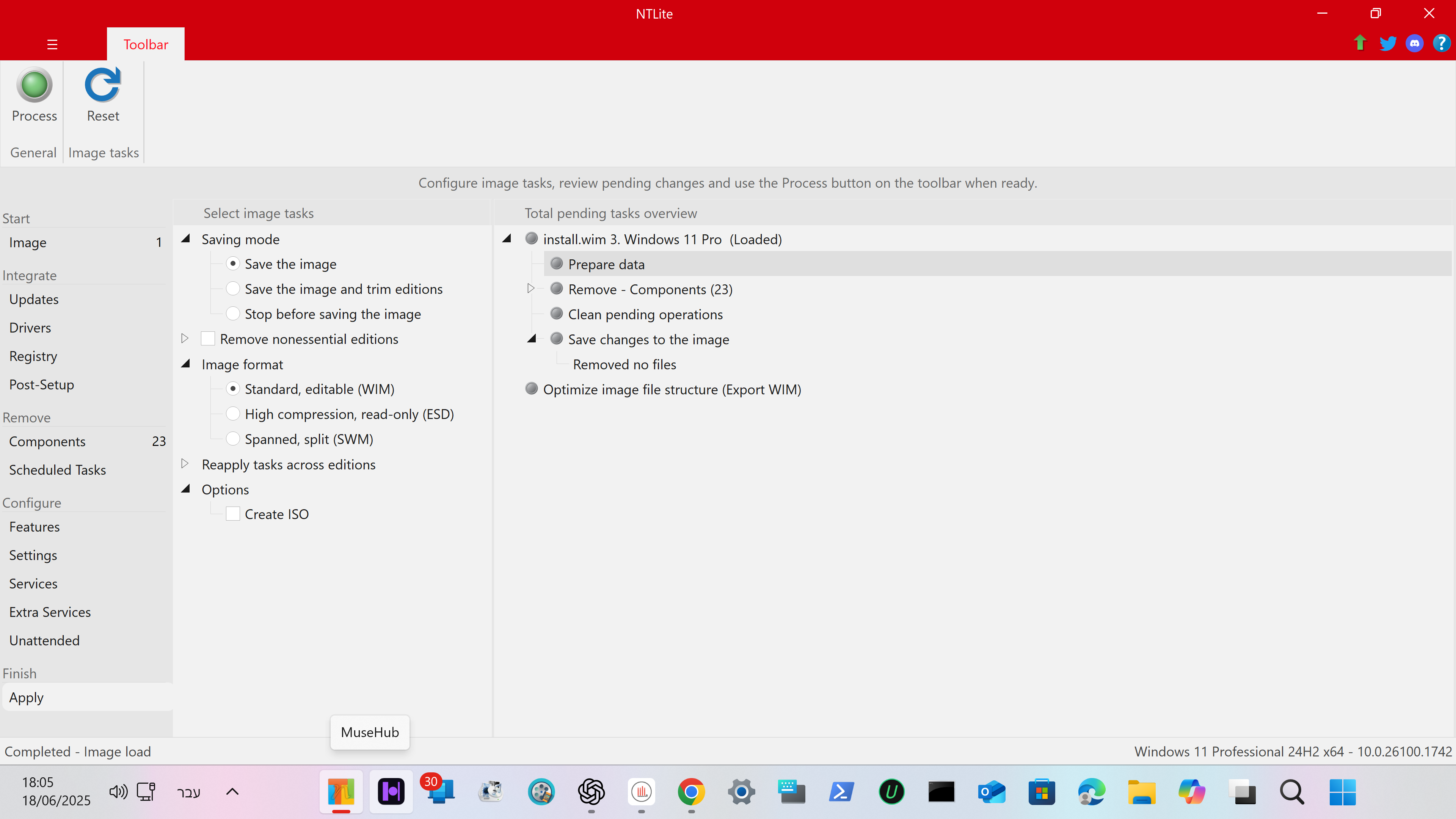Select the 'Prepare data' task row
This screenshot has height=819, width=1456.
point(997,264)
